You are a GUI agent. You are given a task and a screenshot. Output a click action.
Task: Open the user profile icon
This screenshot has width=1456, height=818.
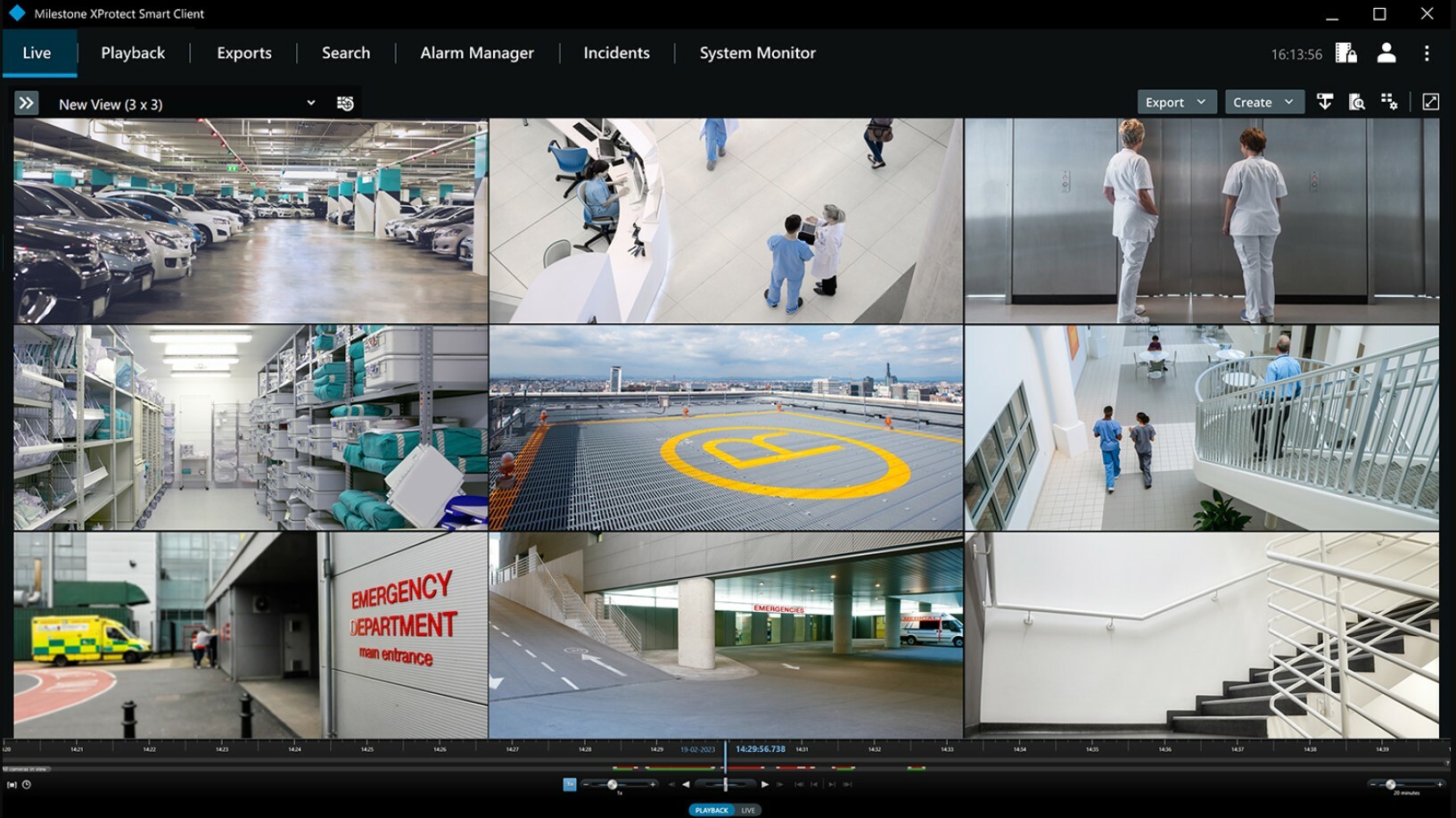coord(1386,54)
